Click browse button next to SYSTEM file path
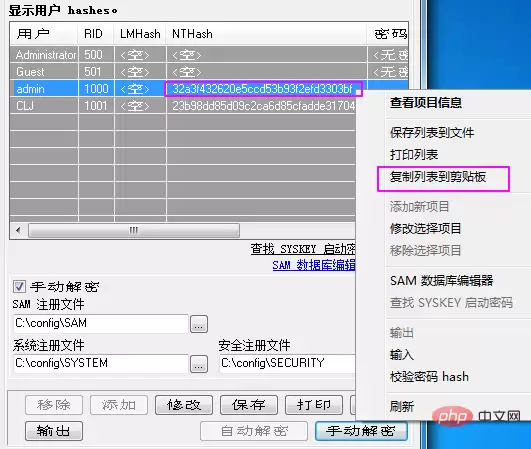 pyautogui.click(x=199, y=364)
